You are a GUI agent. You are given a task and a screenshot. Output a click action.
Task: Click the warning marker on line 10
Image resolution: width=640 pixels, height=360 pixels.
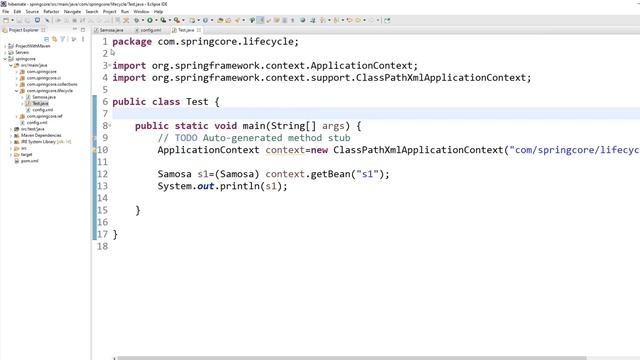(x=94, y=150)
